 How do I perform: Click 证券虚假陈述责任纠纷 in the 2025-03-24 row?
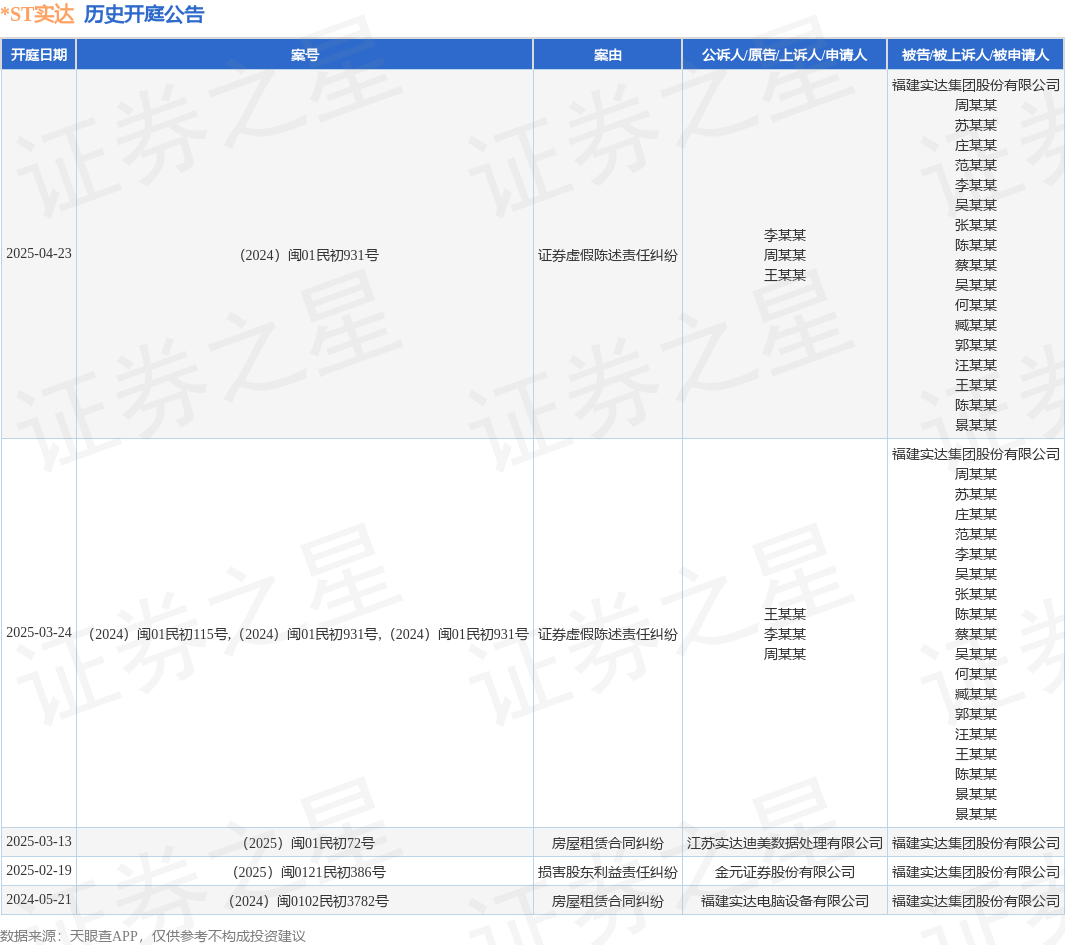click(x=607, y=635)
